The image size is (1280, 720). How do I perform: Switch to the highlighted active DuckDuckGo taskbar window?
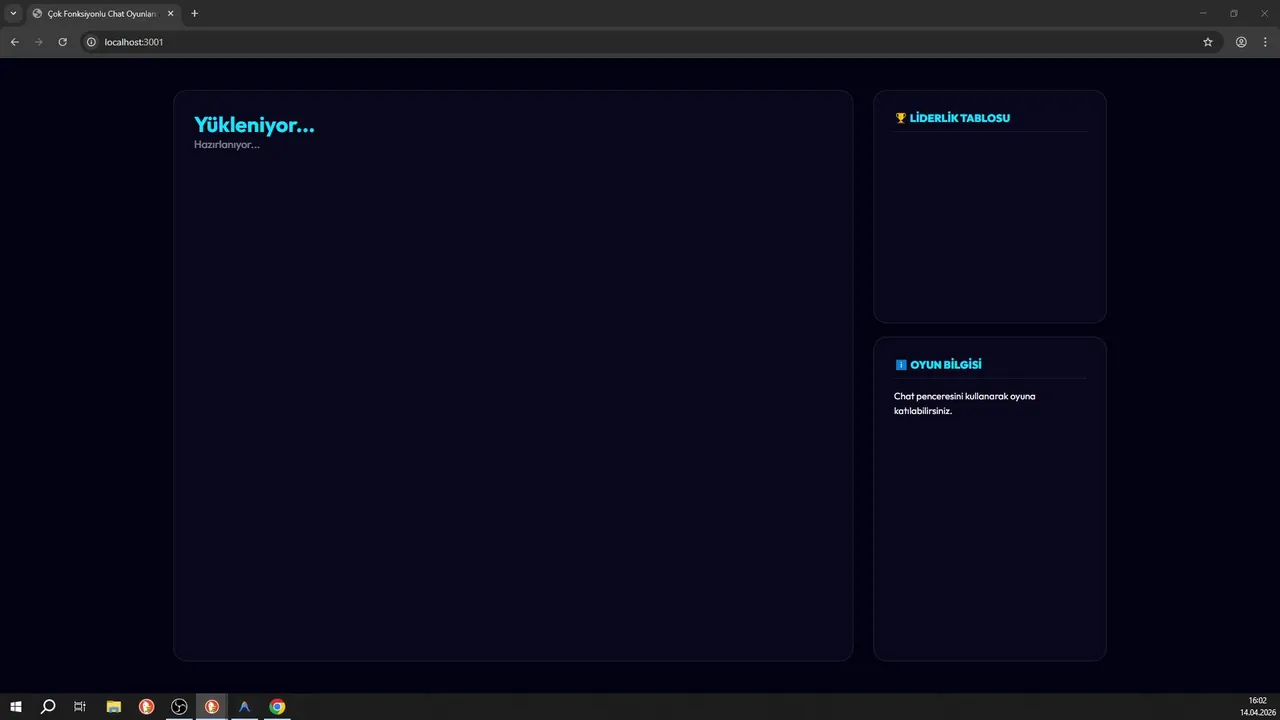(x=212, y=707)
